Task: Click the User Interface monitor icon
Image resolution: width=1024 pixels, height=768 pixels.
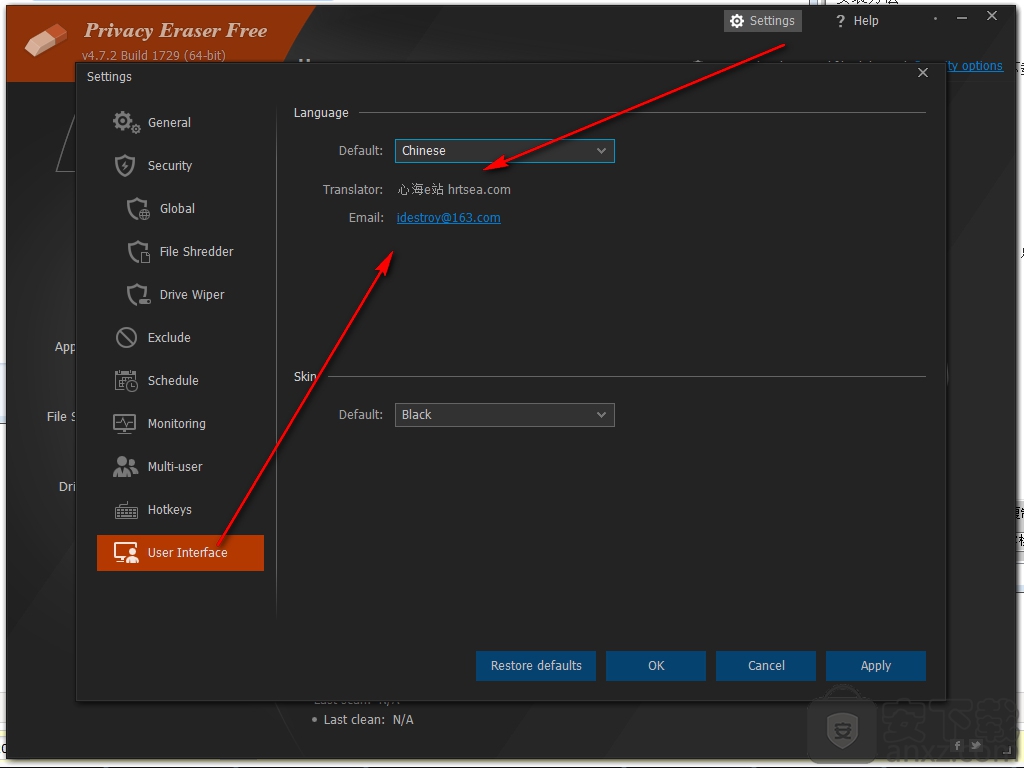Action: pyautogui.click(x=126, y=552)
